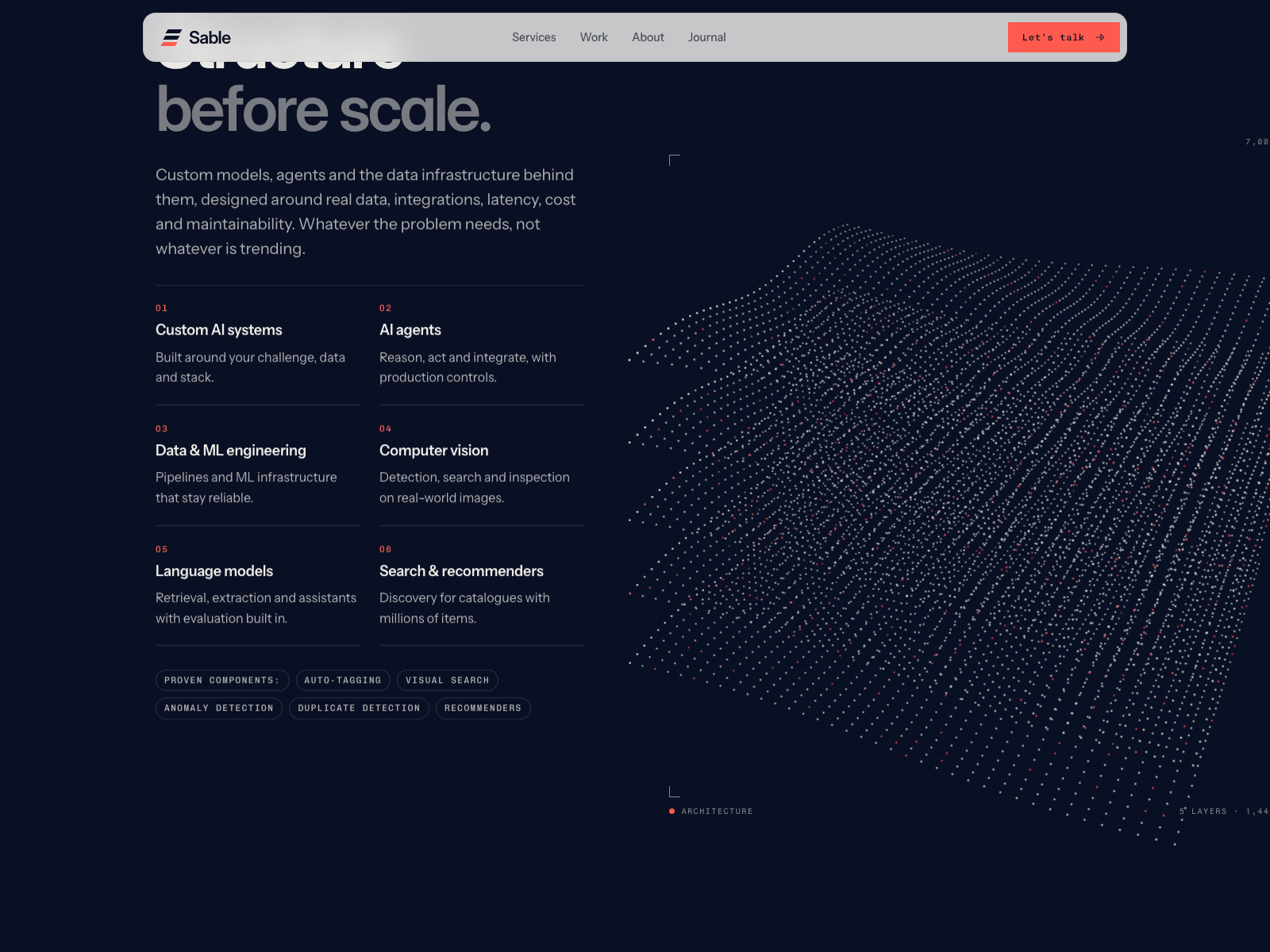Click the Sable logo icon
The height and width of the screenshot is (952, 1270).
[x=171, y=37]
